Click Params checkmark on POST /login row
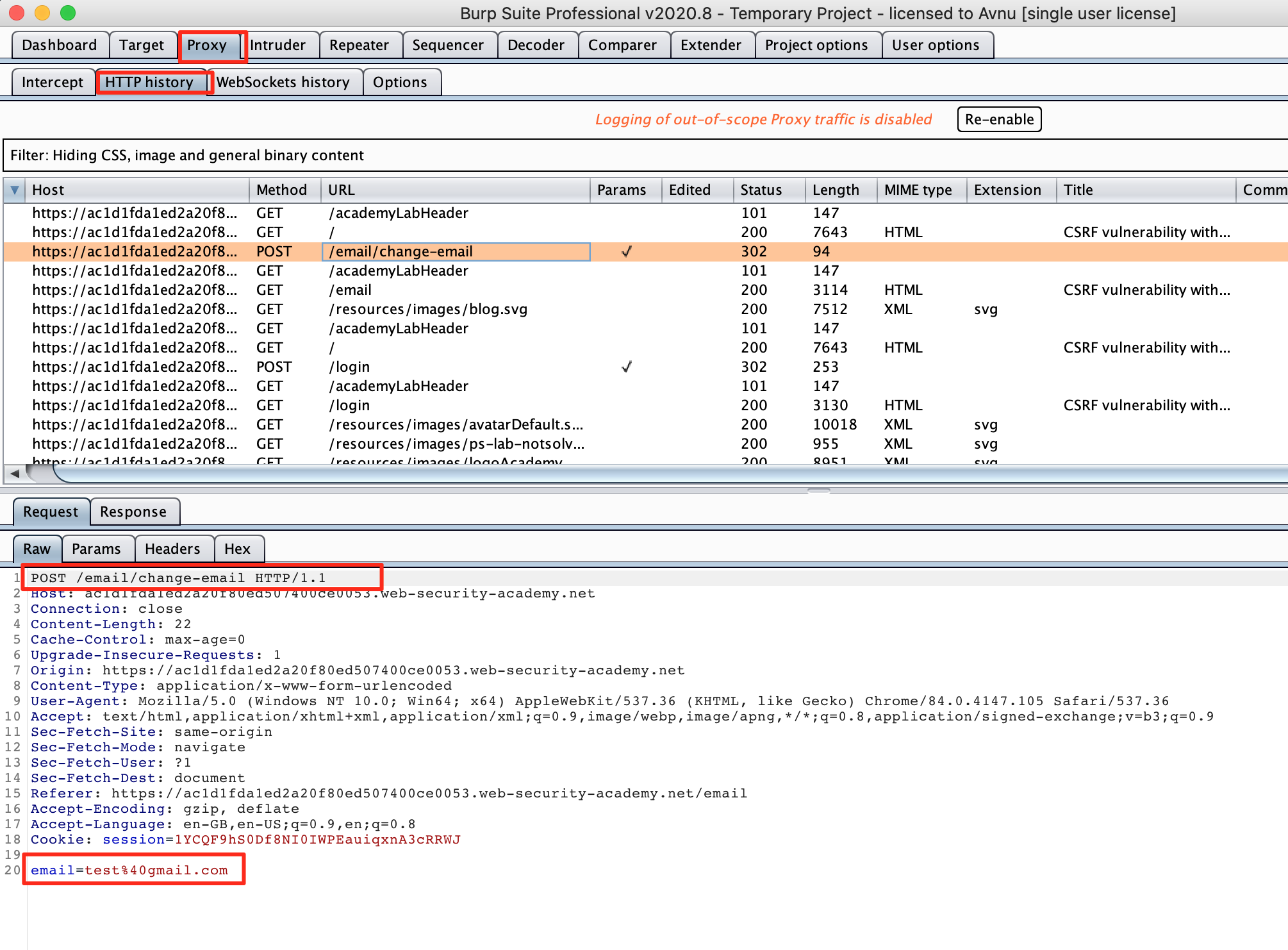 pos(626,367)
